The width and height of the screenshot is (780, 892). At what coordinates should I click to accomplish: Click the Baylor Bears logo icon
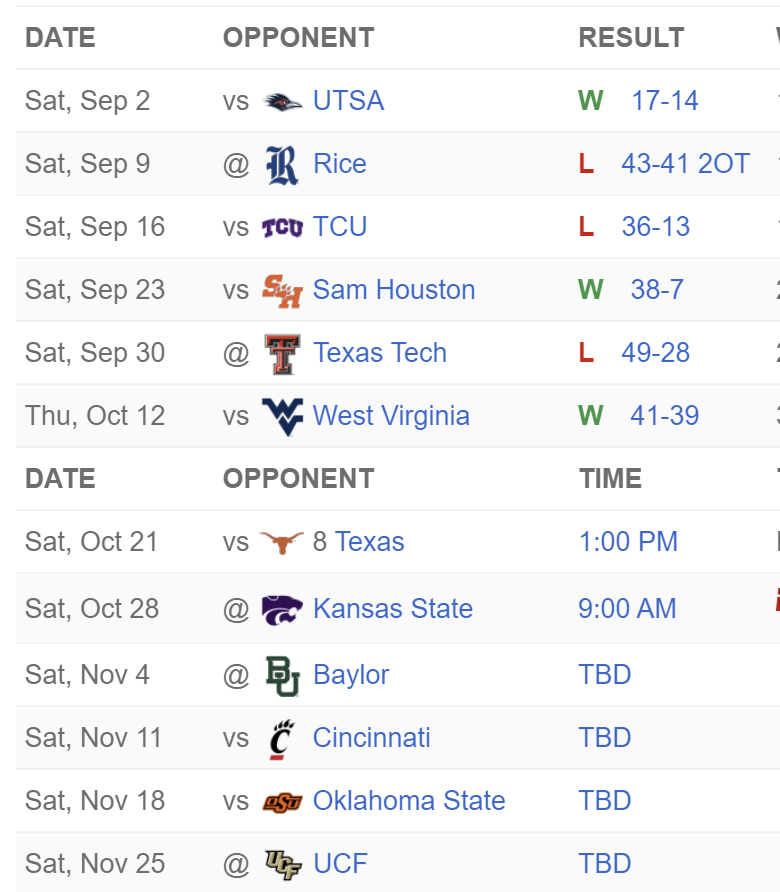pyautogui.click(x=282, y=676)
